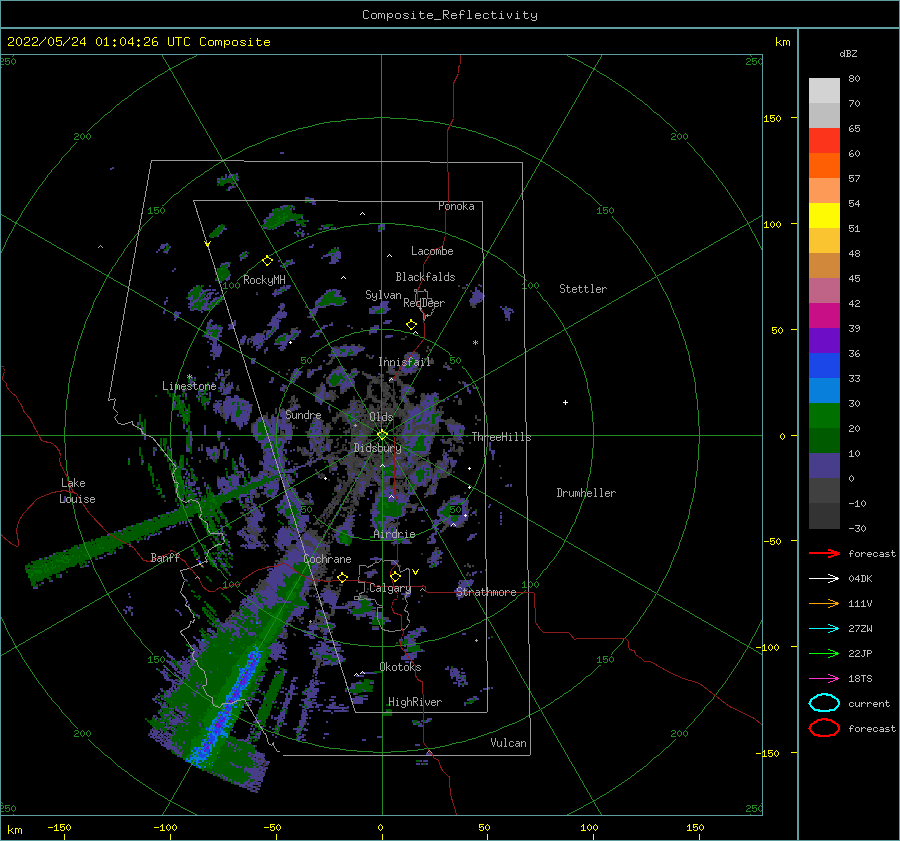Click the Stettler city label
This screenshot has width=900, height=841.
click(x=583, y=289)
